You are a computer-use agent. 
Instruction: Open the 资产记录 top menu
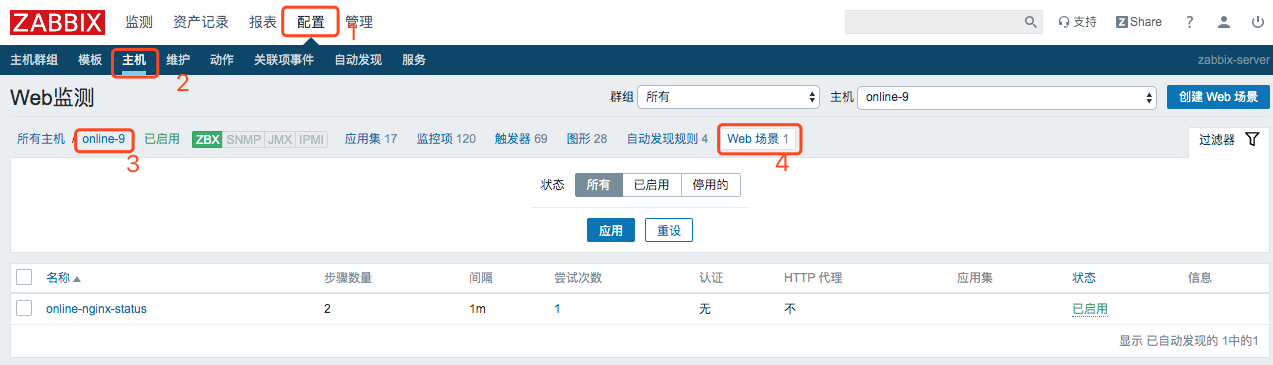pos(200,22)
